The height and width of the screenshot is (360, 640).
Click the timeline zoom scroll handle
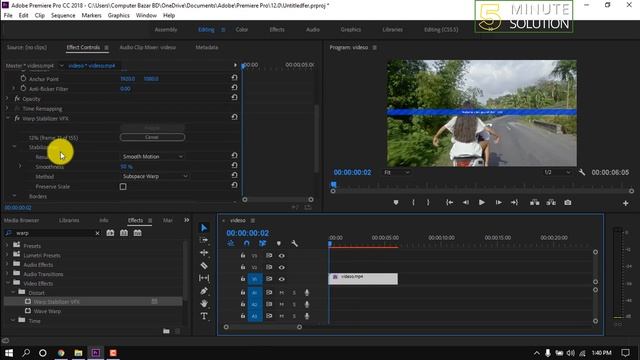(x=300, y=327)
